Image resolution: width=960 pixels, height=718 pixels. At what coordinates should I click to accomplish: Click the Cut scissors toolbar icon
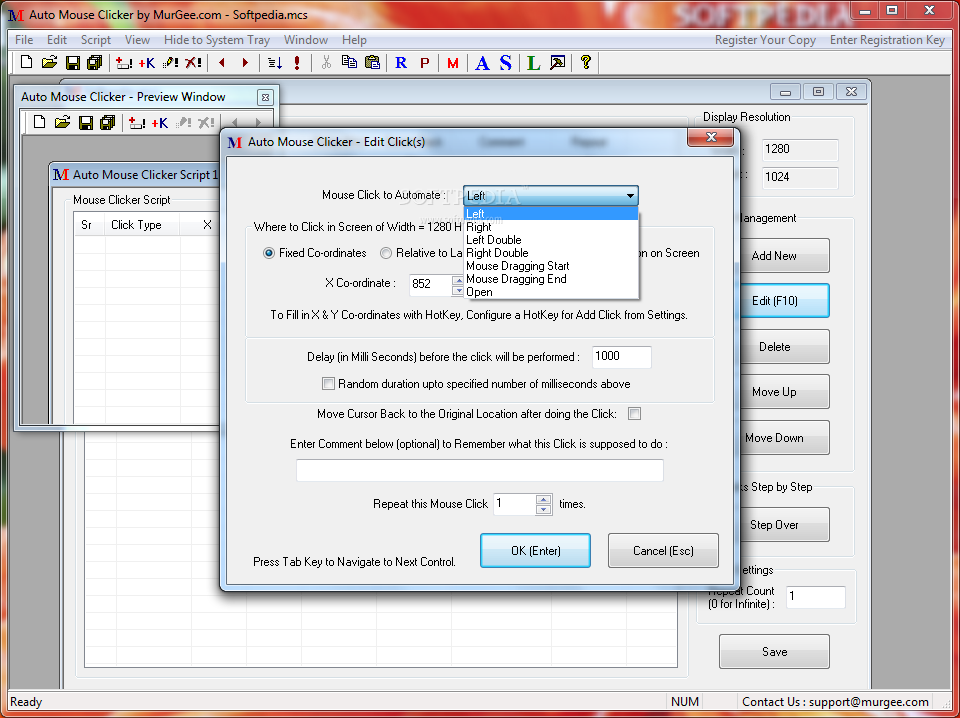[326, 62]
